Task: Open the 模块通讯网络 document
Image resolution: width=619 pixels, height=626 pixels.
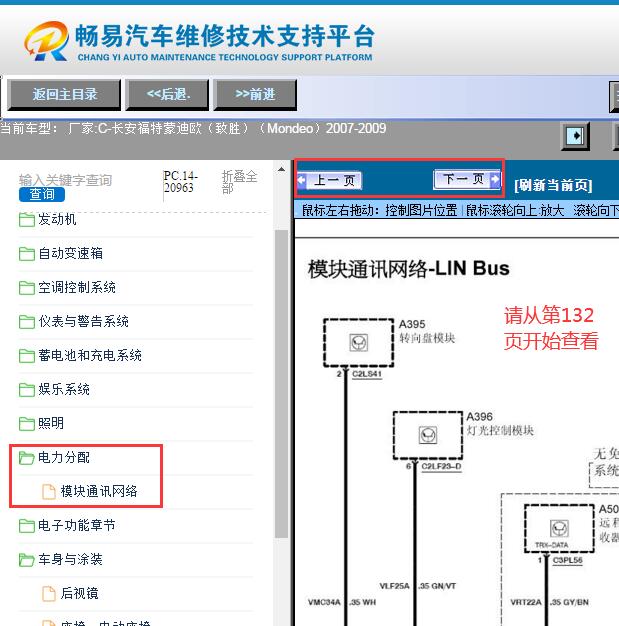Action: (99, 491)
